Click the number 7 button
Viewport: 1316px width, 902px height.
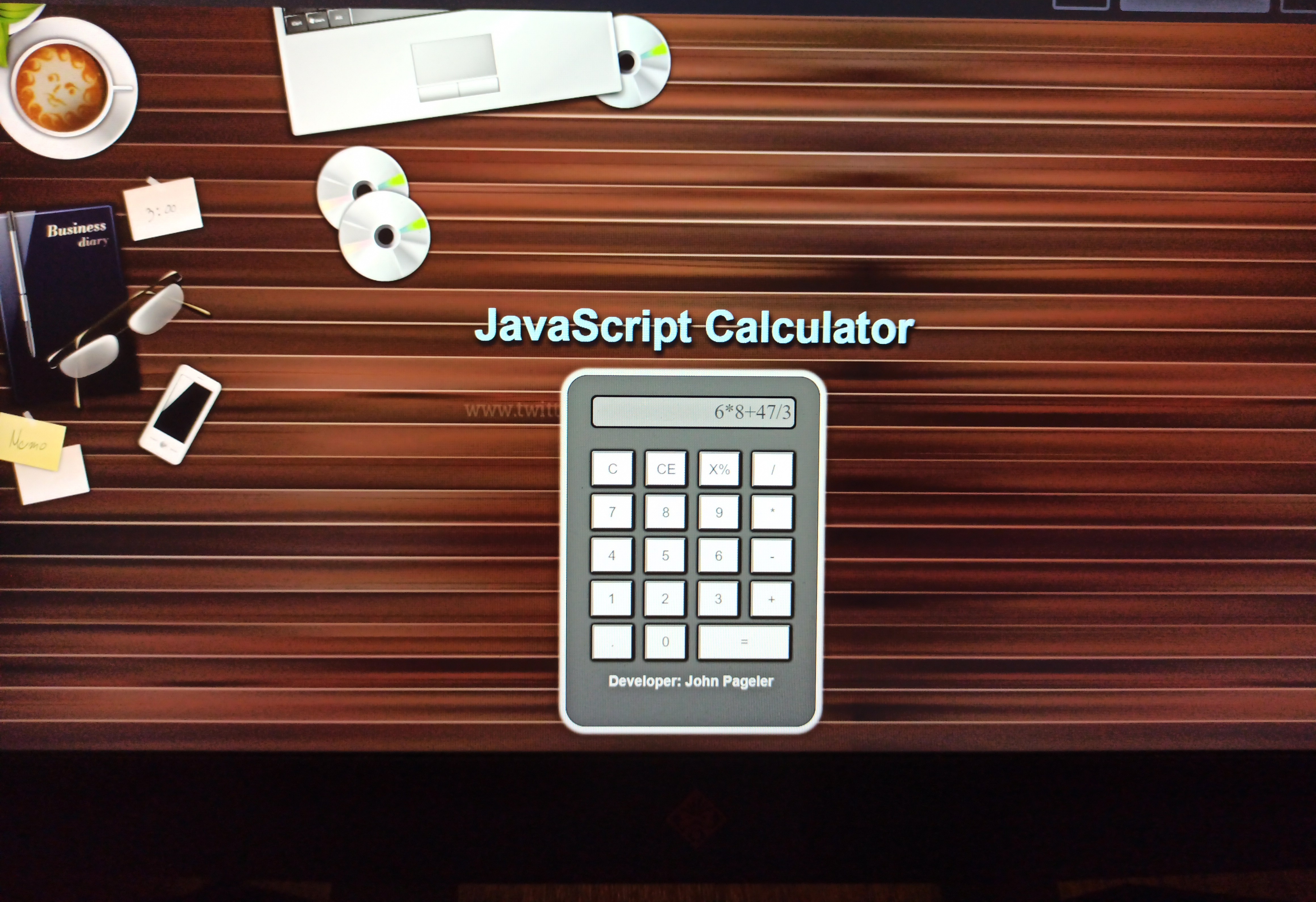[x=611, y=511]
